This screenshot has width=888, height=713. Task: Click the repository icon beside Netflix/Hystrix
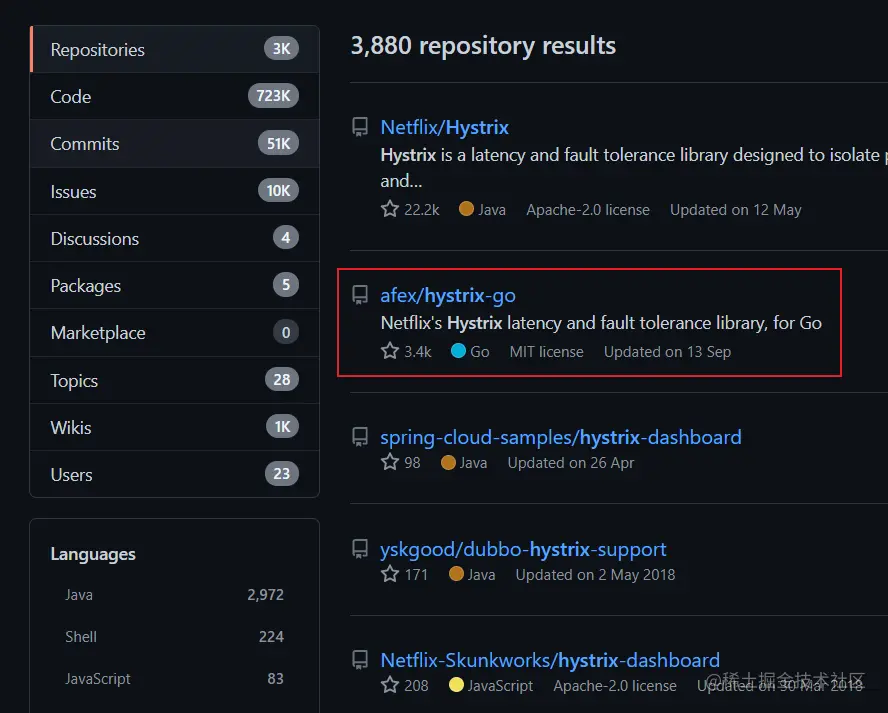pos(360,127)
